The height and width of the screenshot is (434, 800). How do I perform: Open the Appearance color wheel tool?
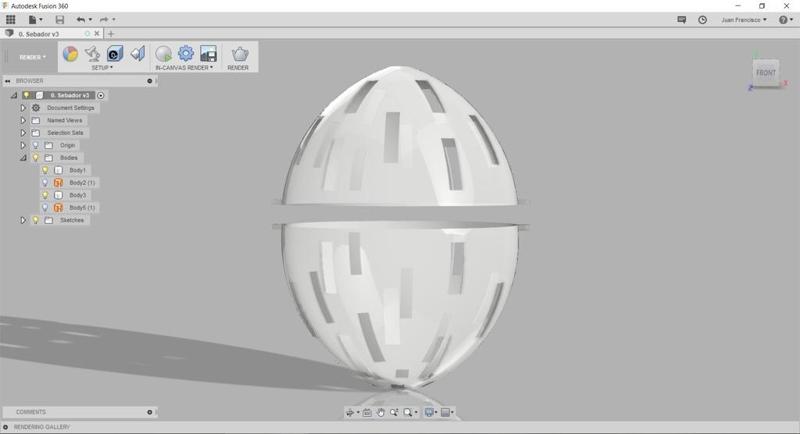tap(70, 54)
